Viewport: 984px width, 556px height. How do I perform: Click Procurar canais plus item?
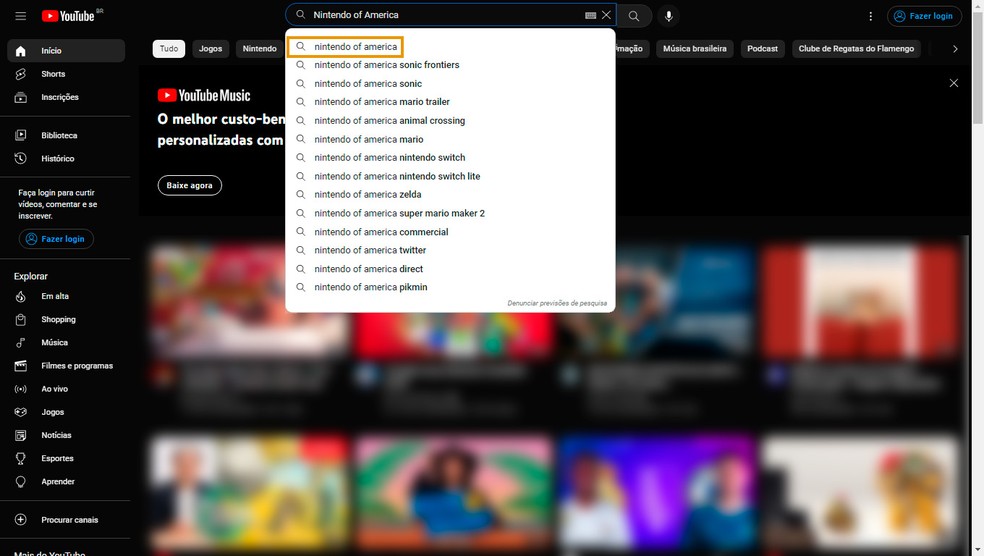66,520
